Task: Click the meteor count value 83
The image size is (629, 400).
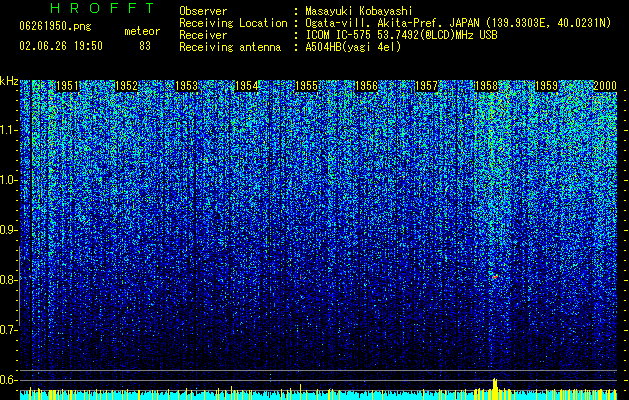Action: [x=145, y=46]
